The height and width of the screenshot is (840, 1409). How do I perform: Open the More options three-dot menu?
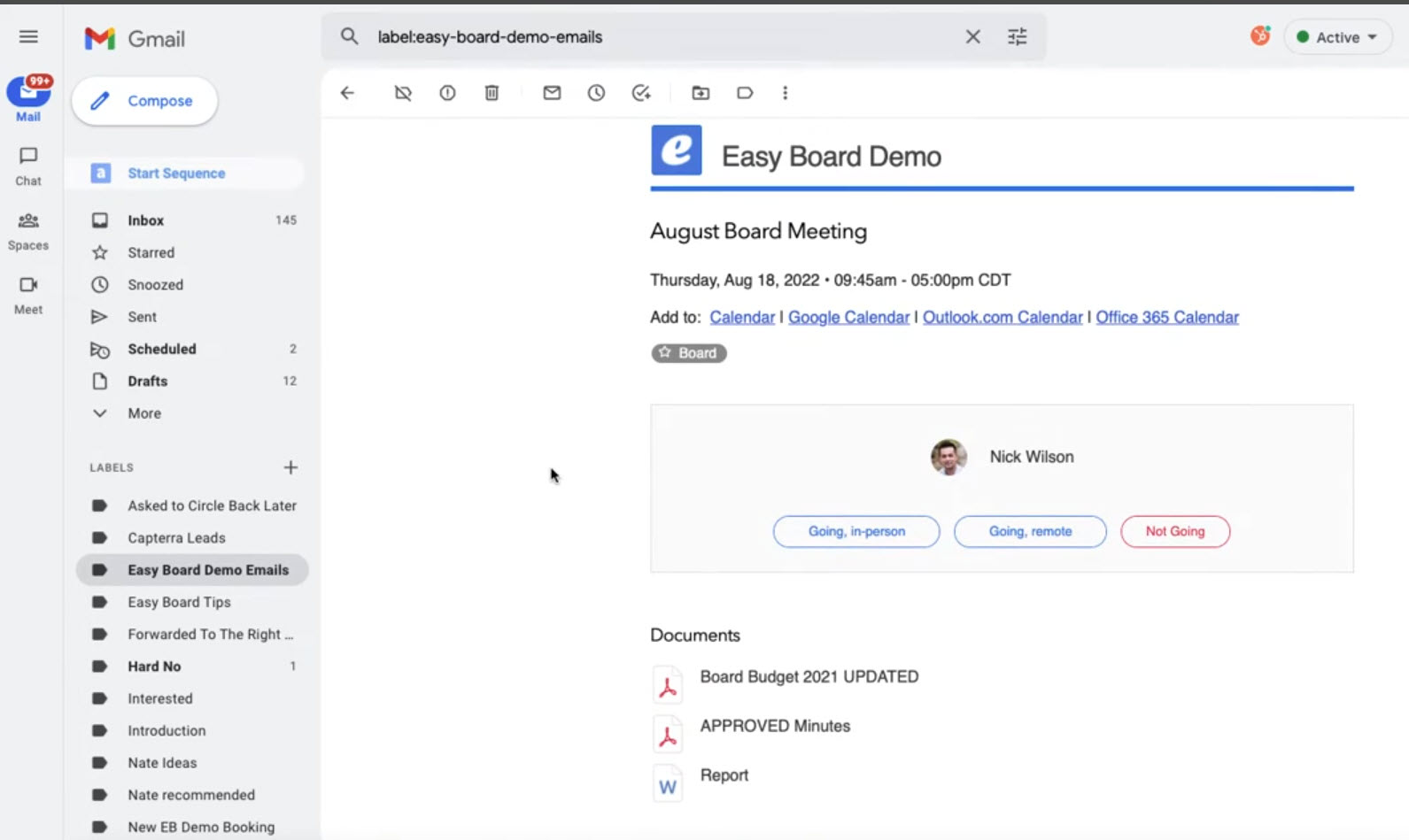(785, 93)
